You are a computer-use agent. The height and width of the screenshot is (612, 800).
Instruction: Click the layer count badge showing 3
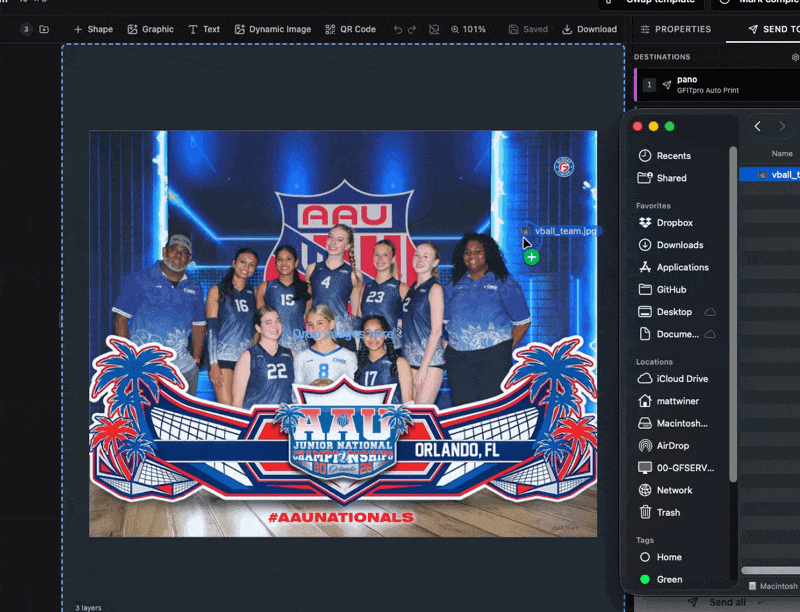coord(26,29)
